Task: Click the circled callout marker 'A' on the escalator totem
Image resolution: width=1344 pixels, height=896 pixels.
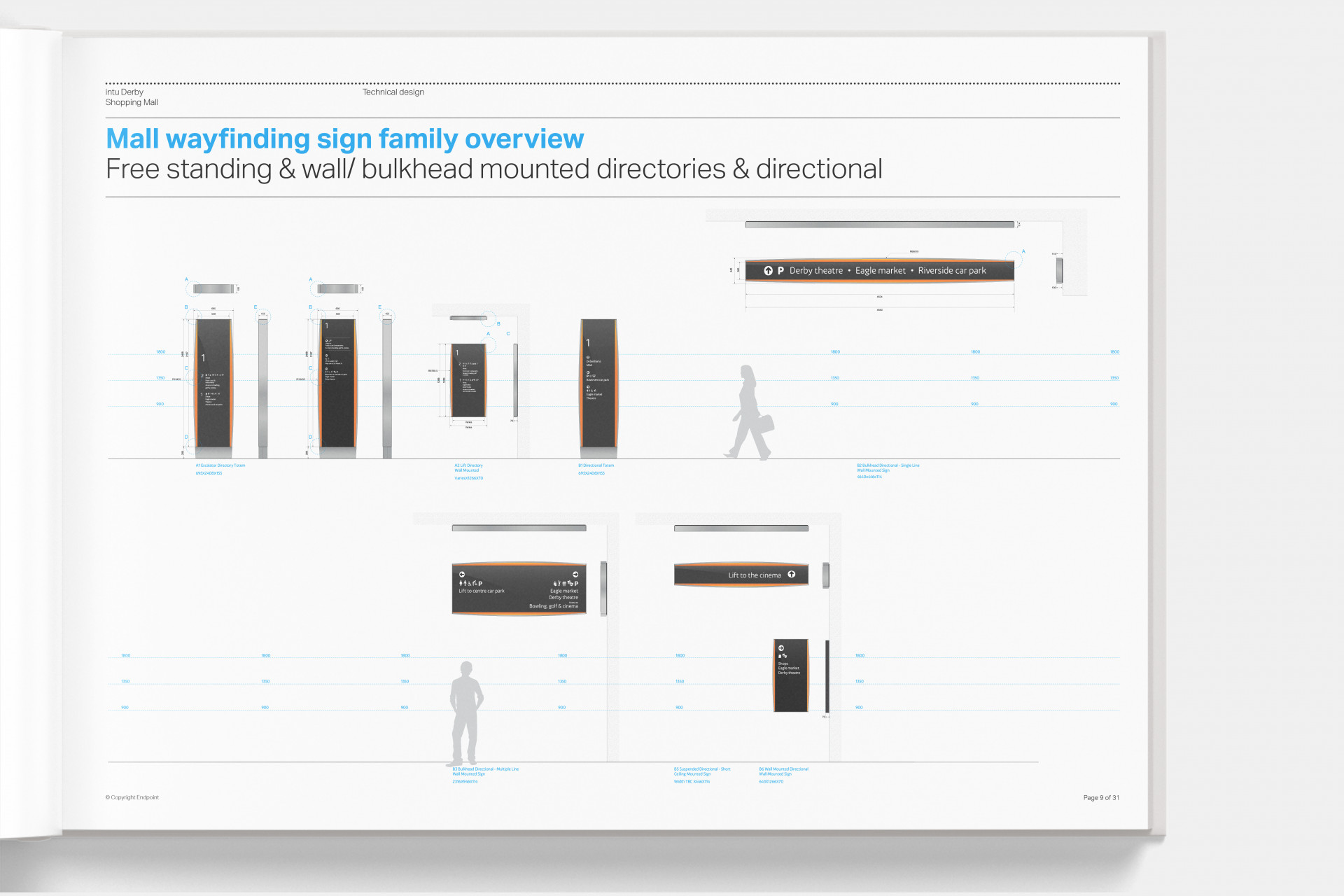Action: coord(186,279)
